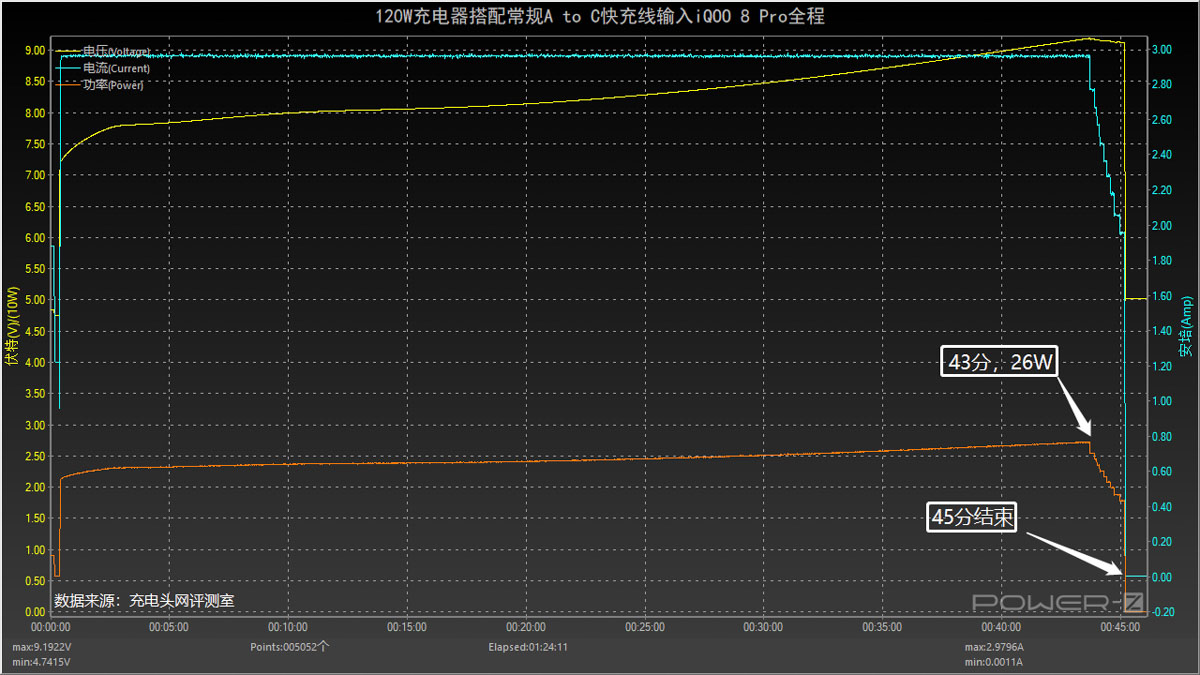Select the "45分结束" annotation label
The image size is (1200, 675).
pyautogui.click(x=973, y=517)
